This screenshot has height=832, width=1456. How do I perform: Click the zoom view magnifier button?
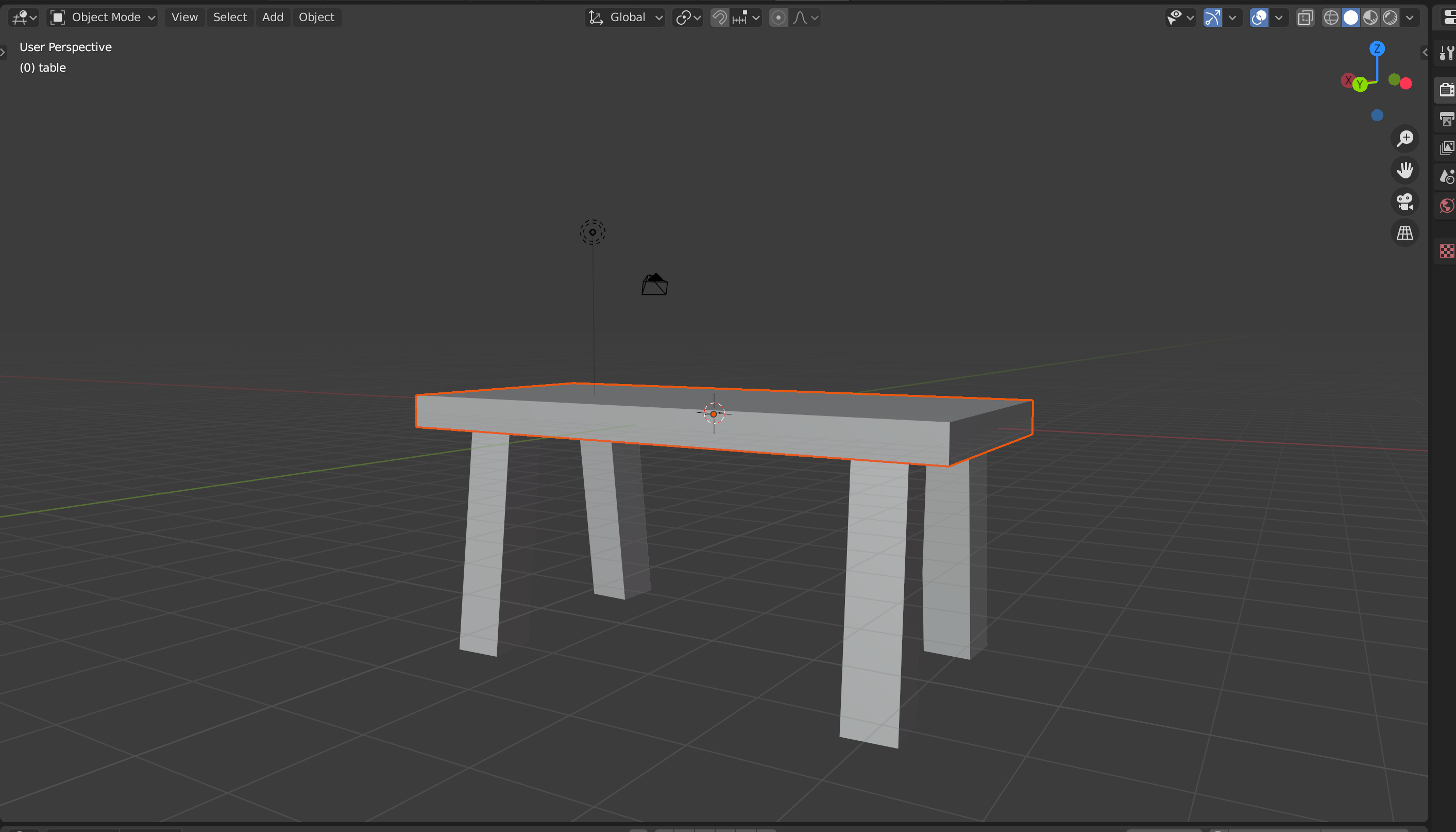[x=1404, y=138]
